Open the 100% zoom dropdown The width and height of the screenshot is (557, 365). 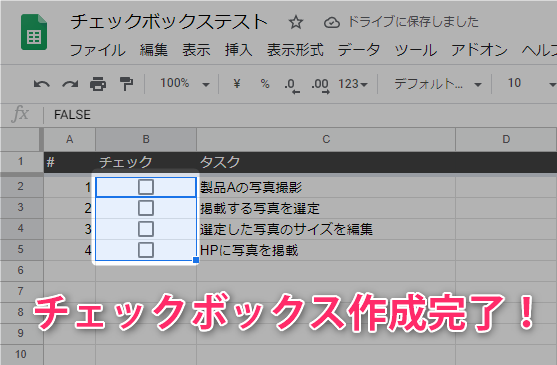point(185,84)
